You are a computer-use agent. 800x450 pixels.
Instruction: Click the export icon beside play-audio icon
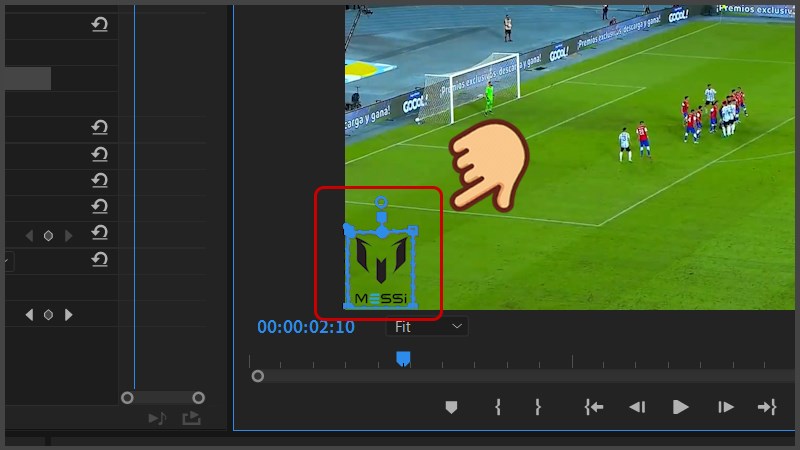point(191,419)
